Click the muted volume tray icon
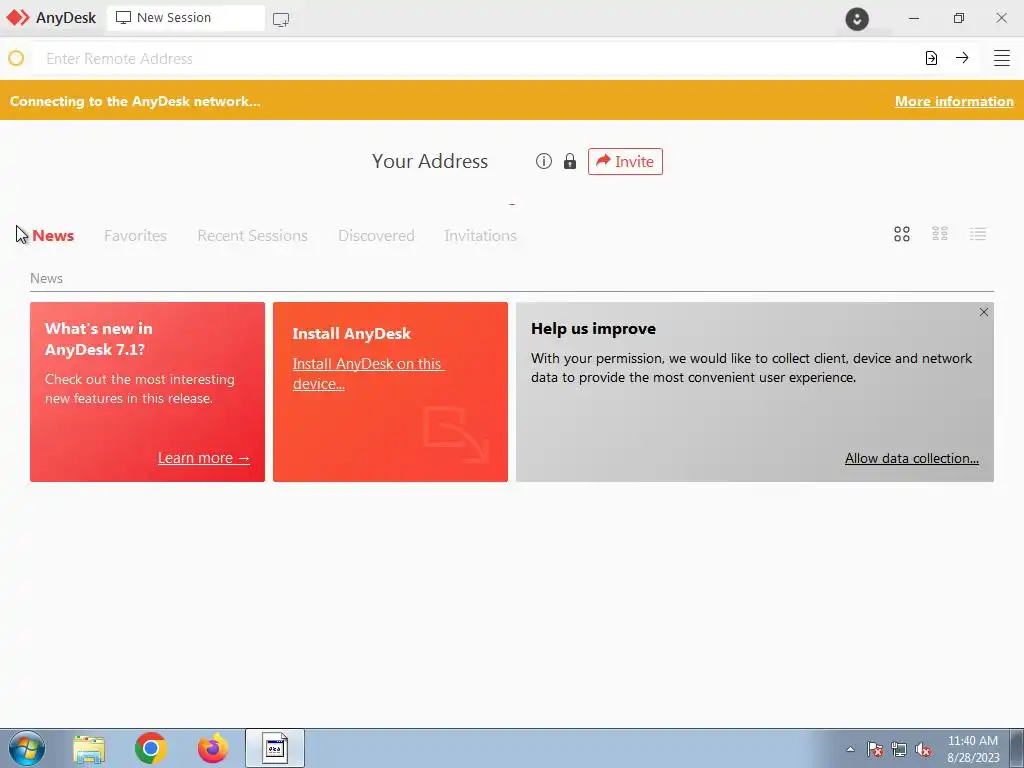 pyautogui.click(x=923, y=749)
